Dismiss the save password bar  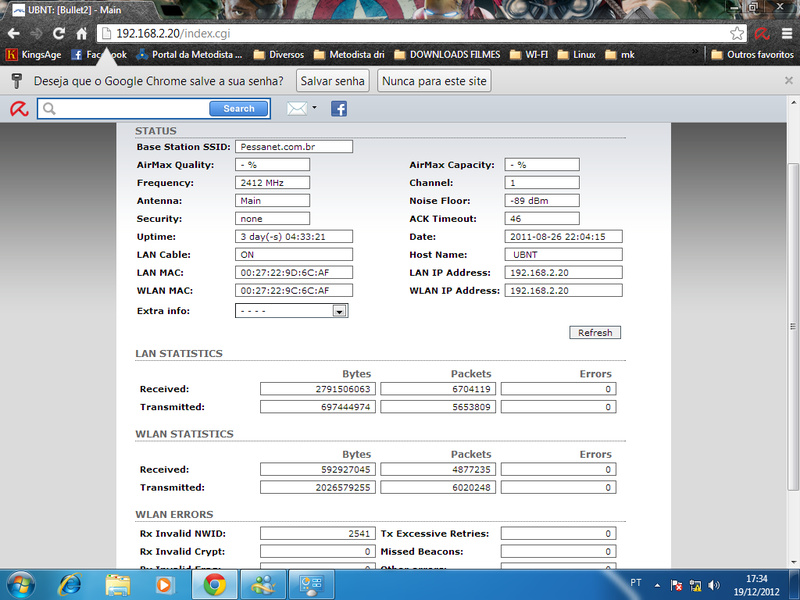[x=789, y=81]
